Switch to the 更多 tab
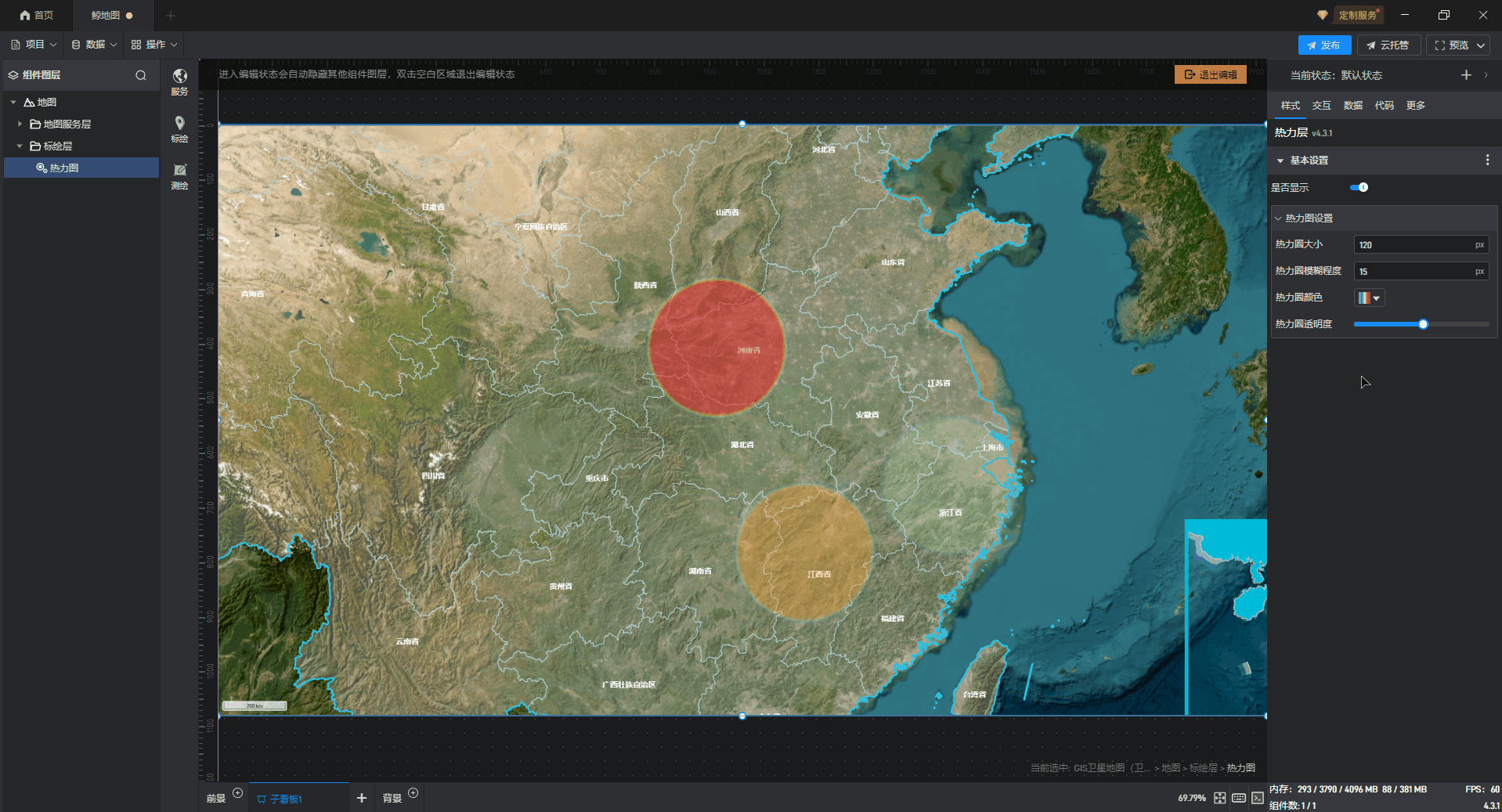This screenshot has height=812, width=1502. click(1415, 105)
